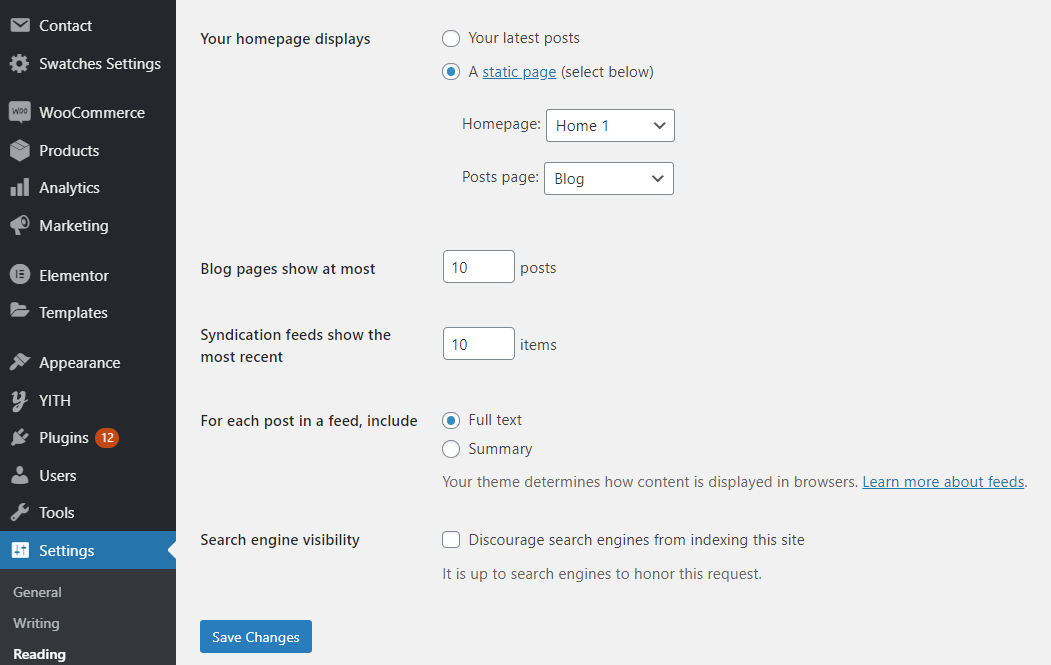Open the Tools wrench icon
The width and height of the screenshot is (1051, 665).
pyautogui.click(x=19, y=513)
